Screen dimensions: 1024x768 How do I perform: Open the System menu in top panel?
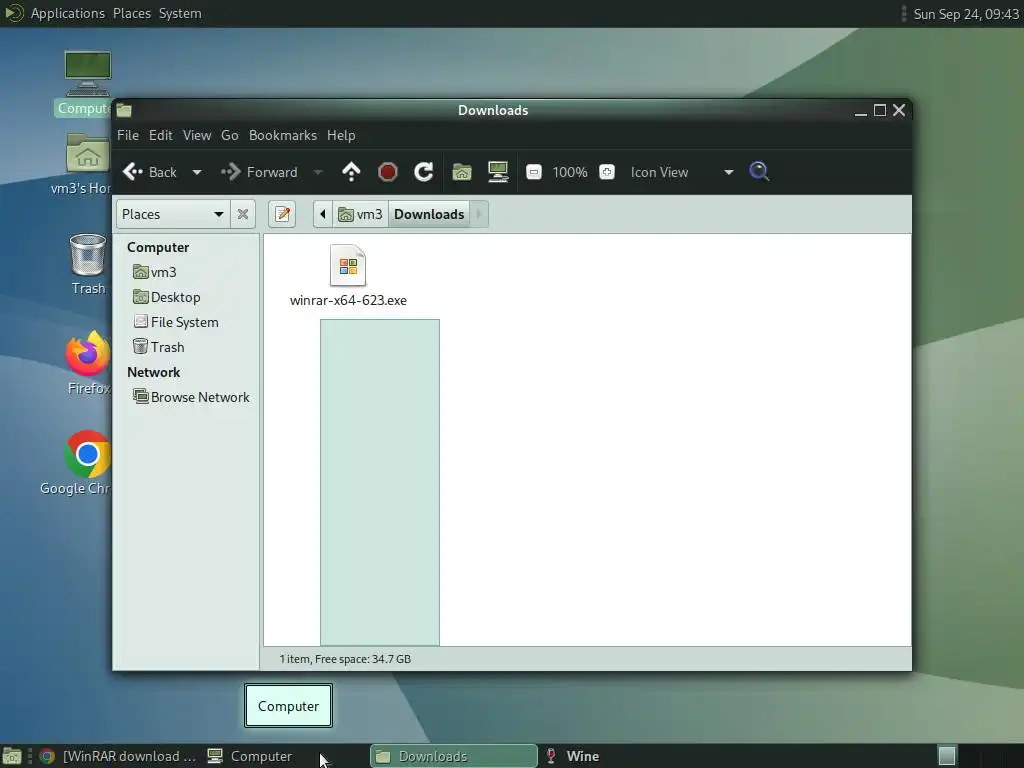(180, 13)
